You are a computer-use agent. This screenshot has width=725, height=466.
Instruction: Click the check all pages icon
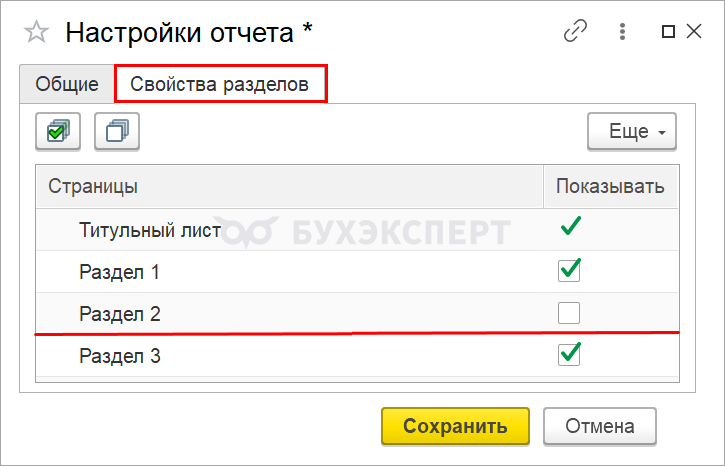point(57,131)
